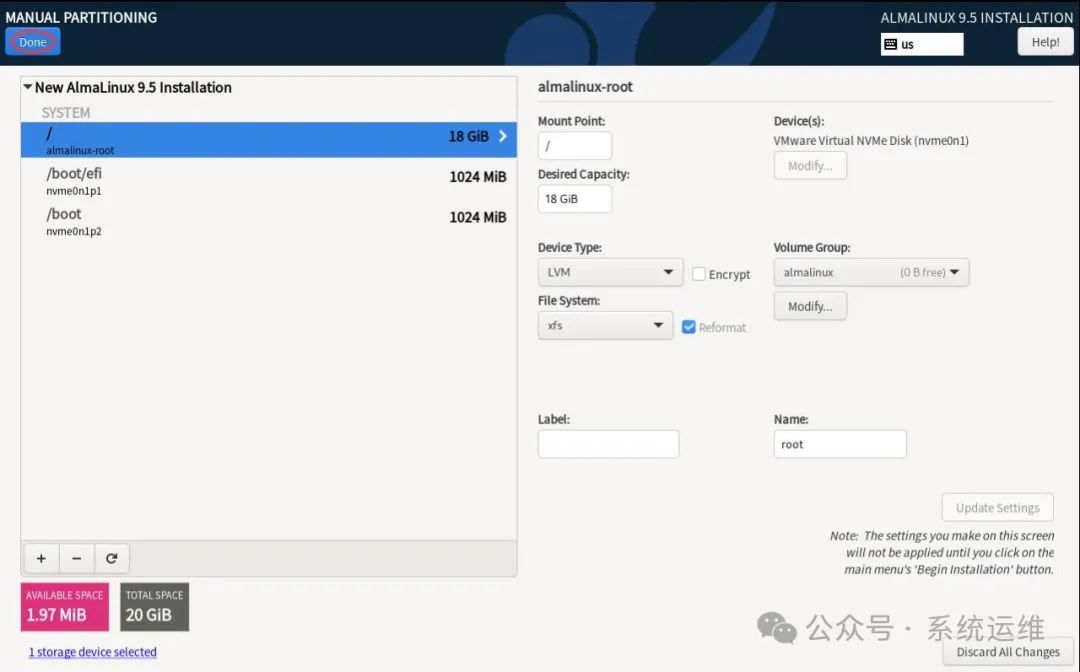1080x672 pixels.
Task: Click the chevron arrow on the root row
Action: click(x=503, y=136)
